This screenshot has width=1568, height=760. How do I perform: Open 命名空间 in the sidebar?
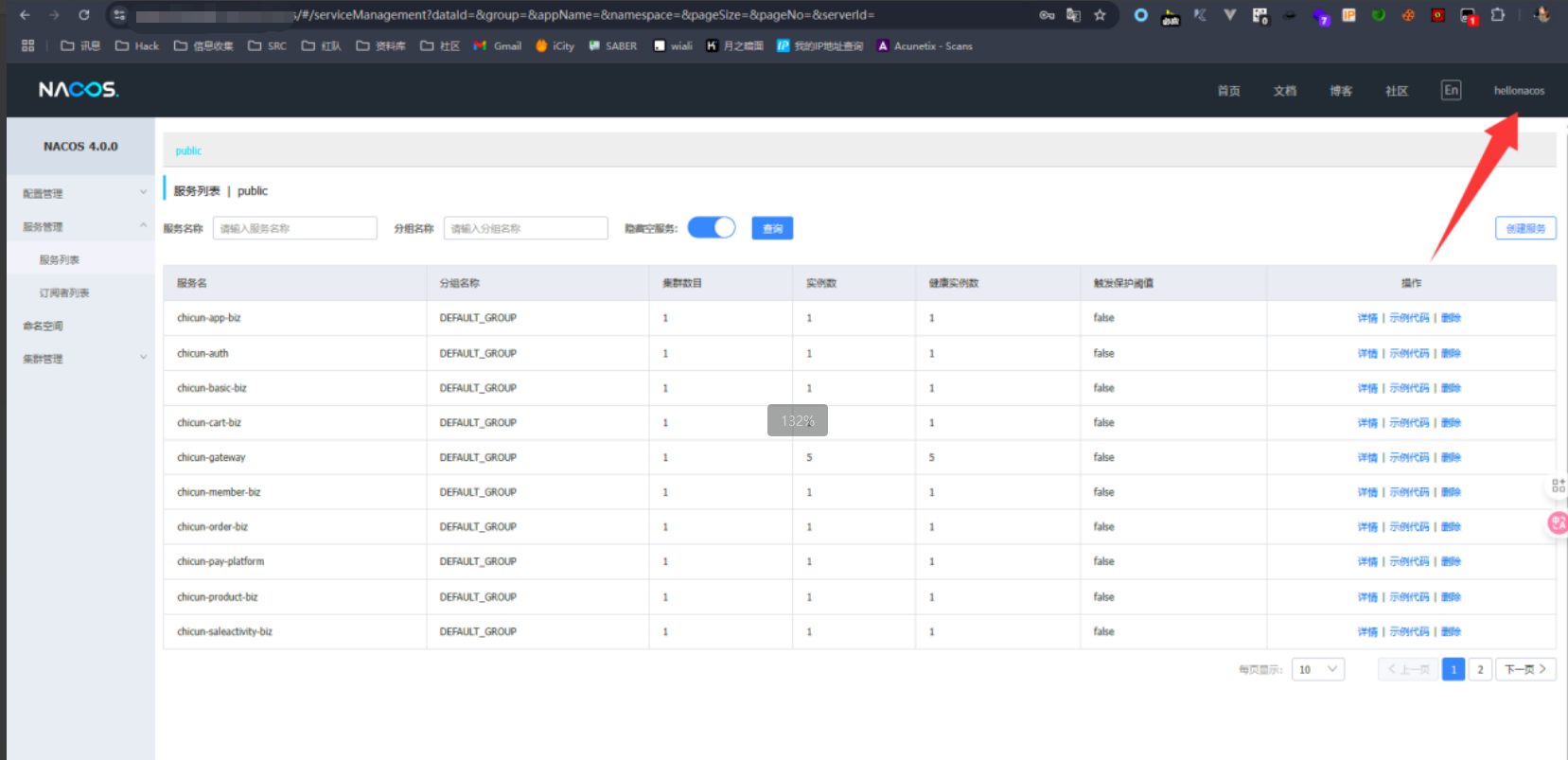point(43,326)
